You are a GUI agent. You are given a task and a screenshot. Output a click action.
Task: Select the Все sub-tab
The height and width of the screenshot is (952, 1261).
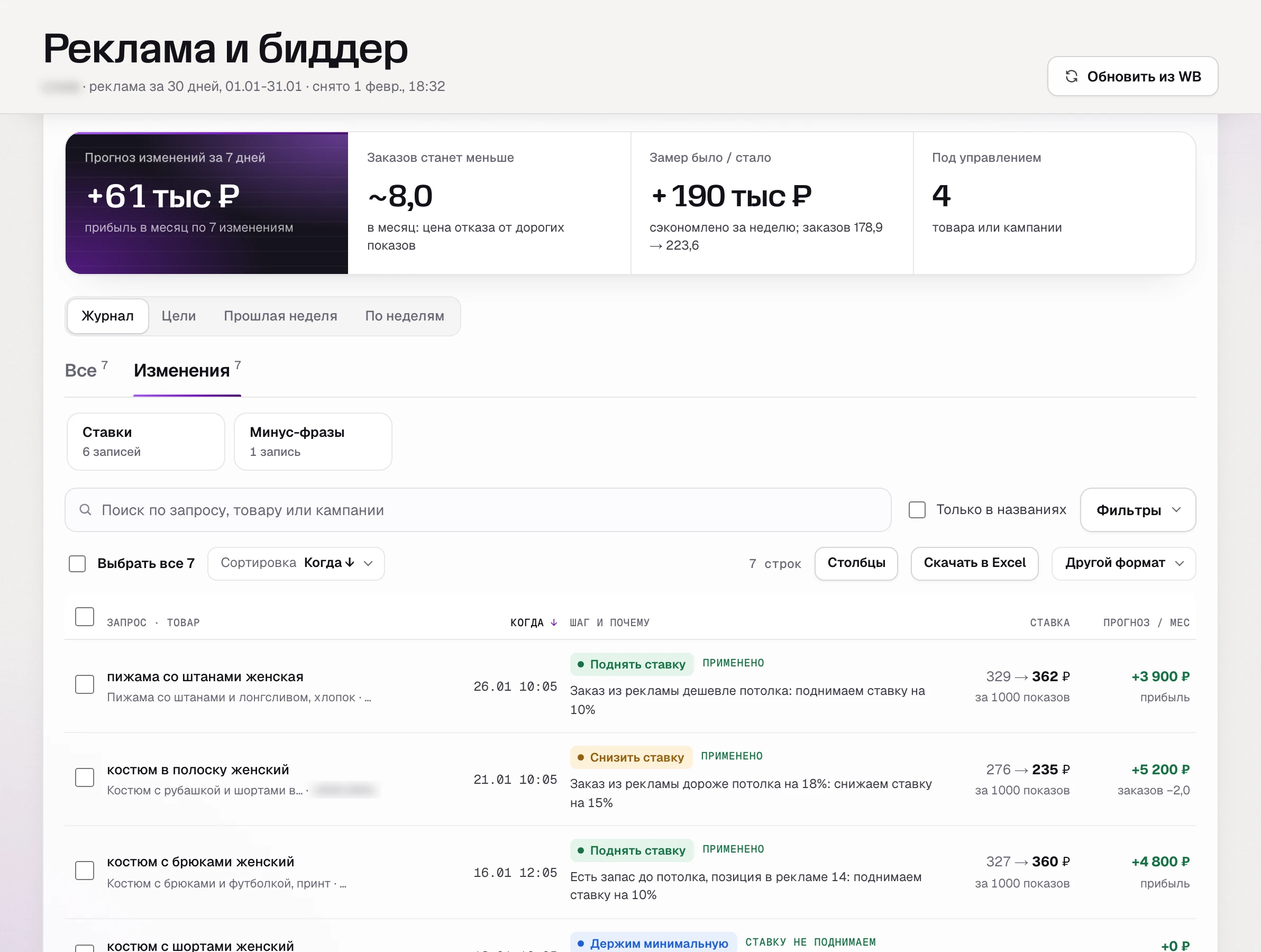[86, 371]
